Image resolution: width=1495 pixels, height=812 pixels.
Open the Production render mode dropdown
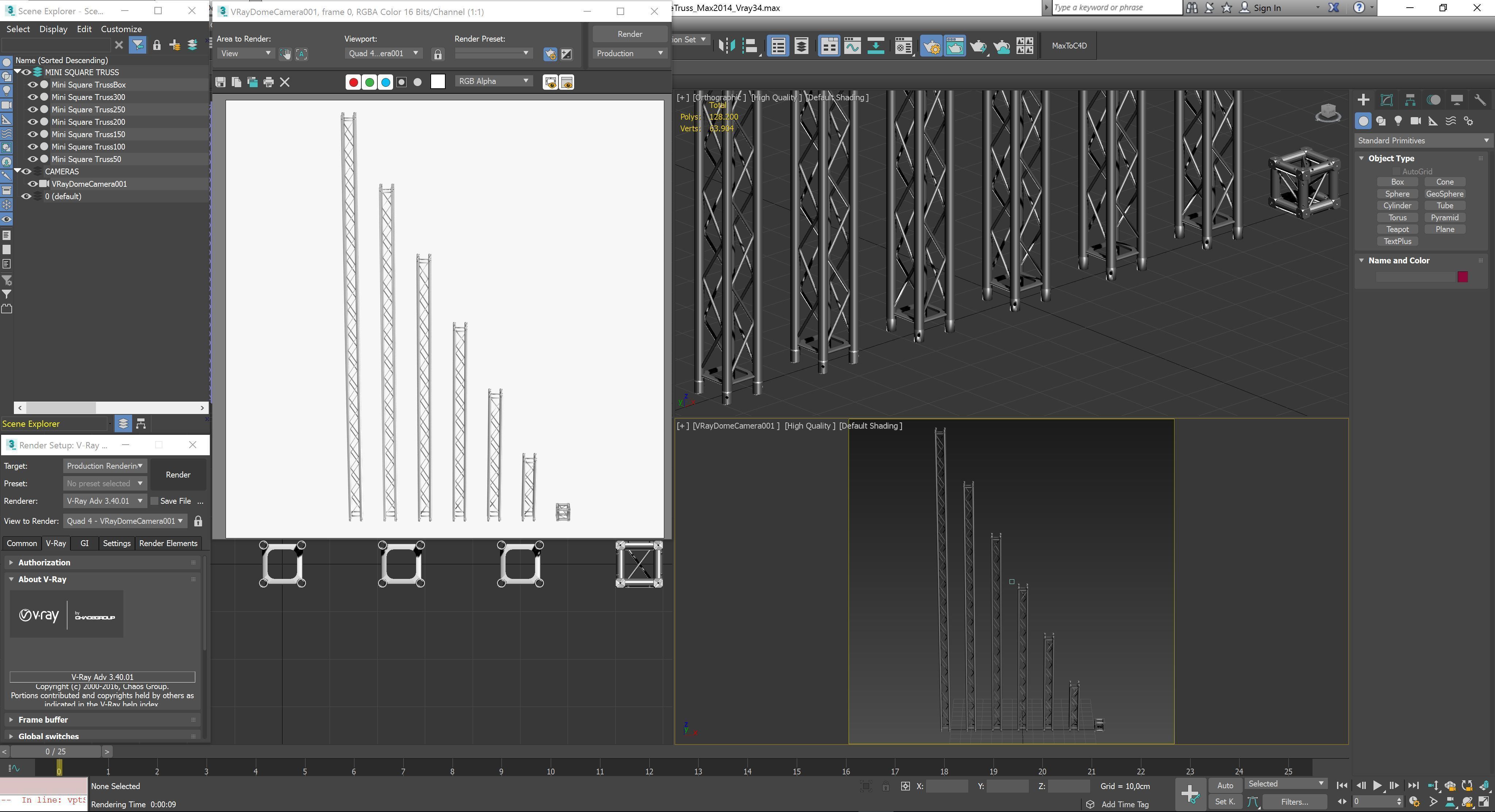coord(630,53)
